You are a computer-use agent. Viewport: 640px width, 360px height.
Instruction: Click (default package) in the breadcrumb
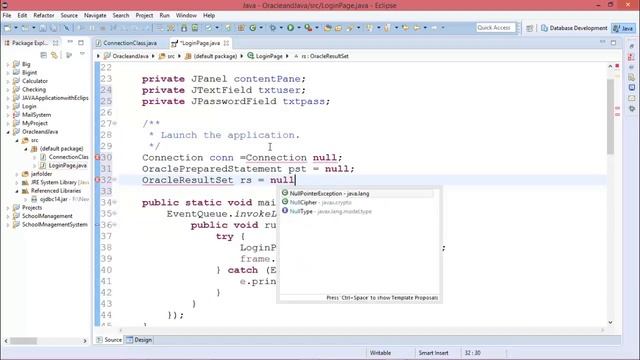click(215, 56)
